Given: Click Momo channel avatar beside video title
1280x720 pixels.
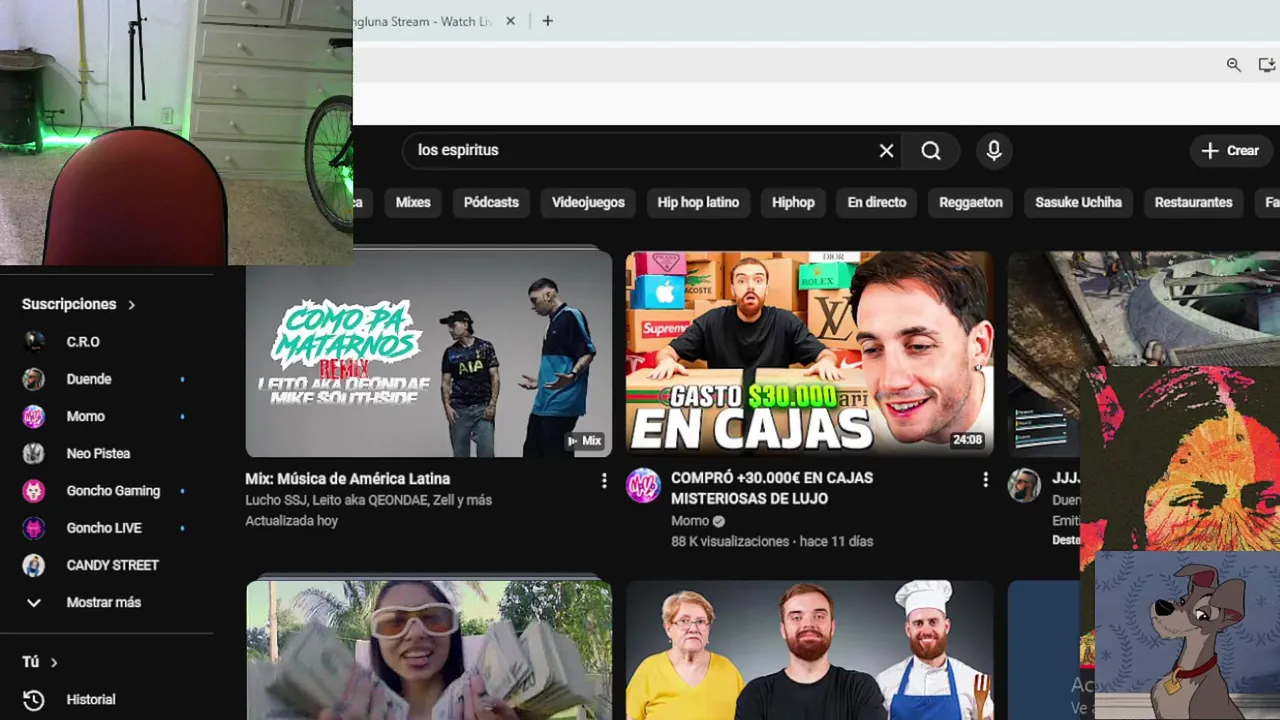Looking at the screenshot, I should [x=643, y=486].
